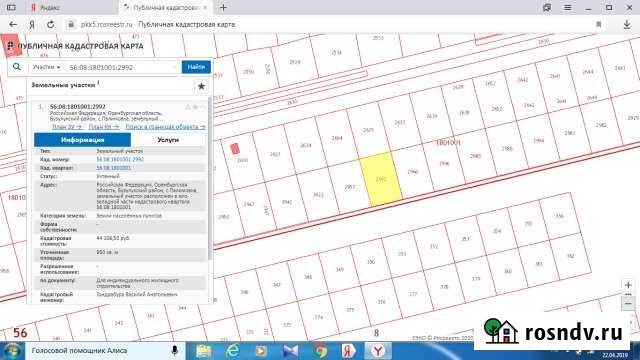Viewport: 640px width, 360px height.
Task: Select the Публичная кадастровая карта tab
Action: (165, 7)
